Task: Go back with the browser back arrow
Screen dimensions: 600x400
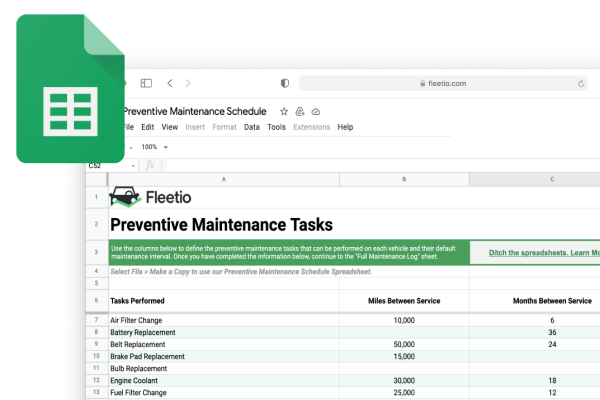Action: click(x=170, y=83)
